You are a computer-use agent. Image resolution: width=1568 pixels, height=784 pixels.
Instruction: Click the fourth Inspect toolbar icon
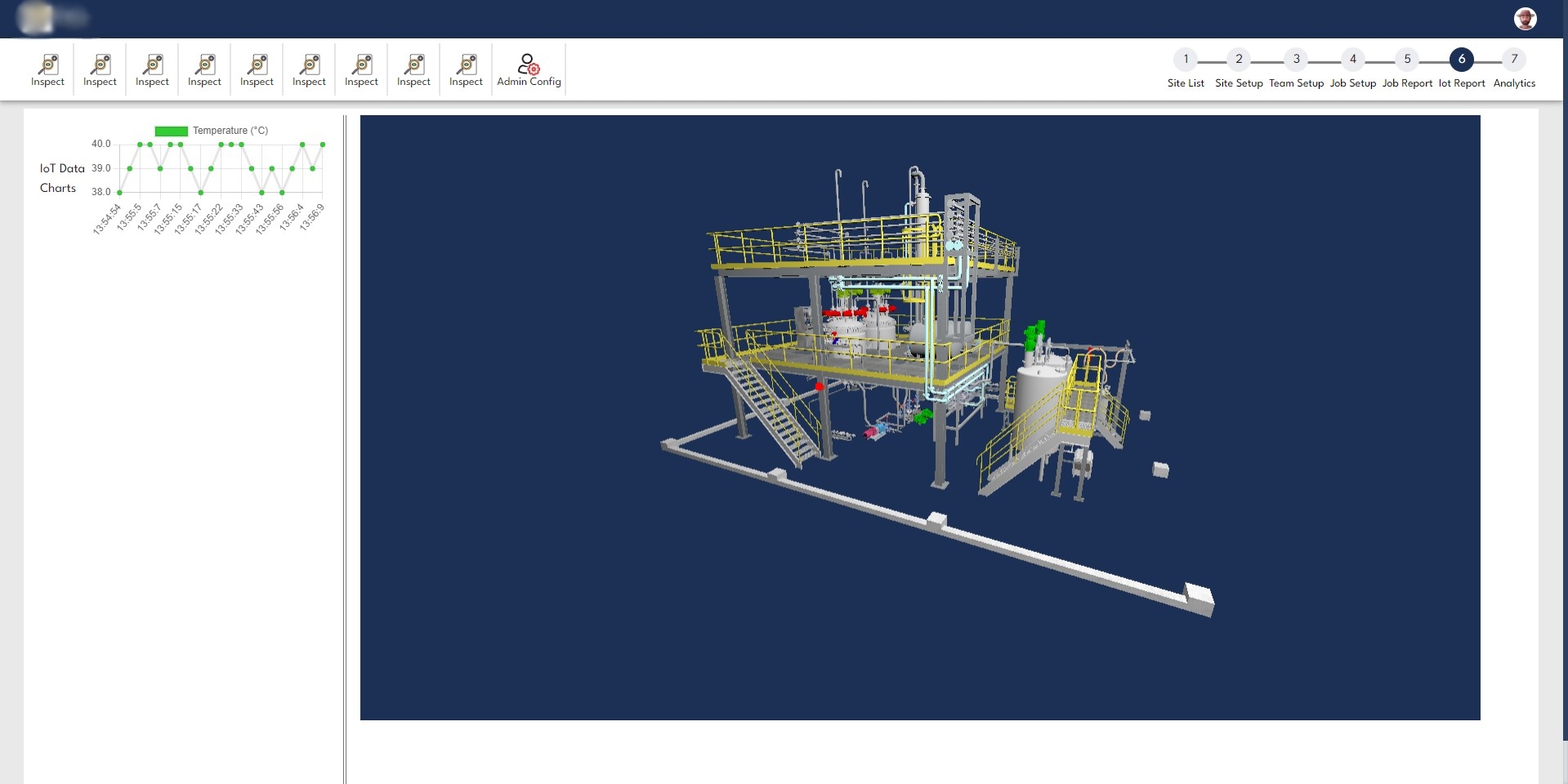coord(205,70)
